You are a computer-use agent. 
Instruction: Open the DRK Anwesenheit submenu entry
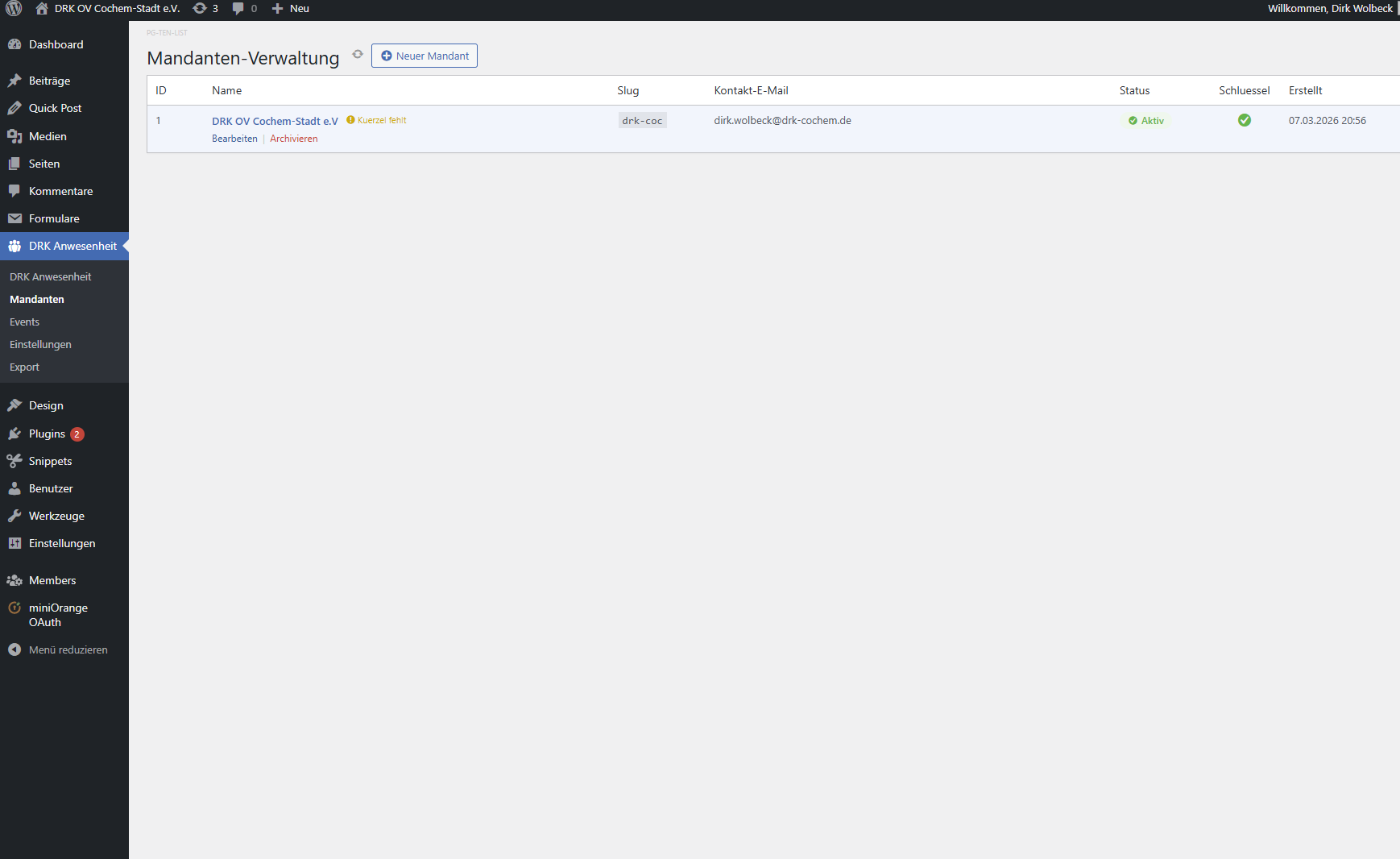coord(51,276)
